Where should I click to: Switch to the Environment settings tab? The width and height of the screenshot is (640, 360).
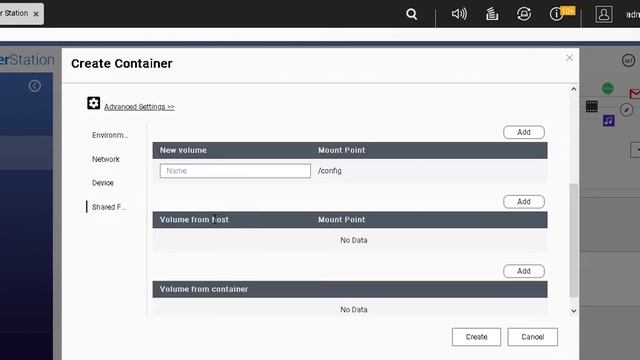[x=110, y=135]
